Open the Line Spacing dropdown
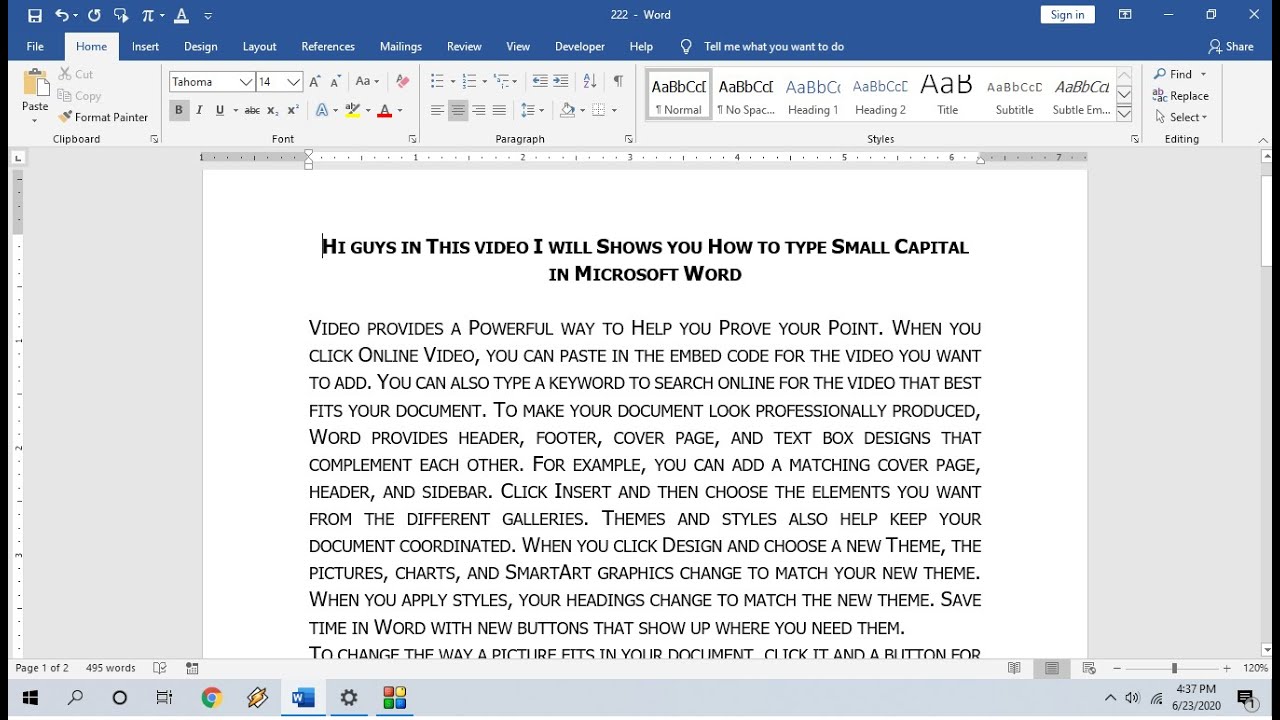This screenshot has height=720, width=1280. pyautogui.click(x=532, y=110)
